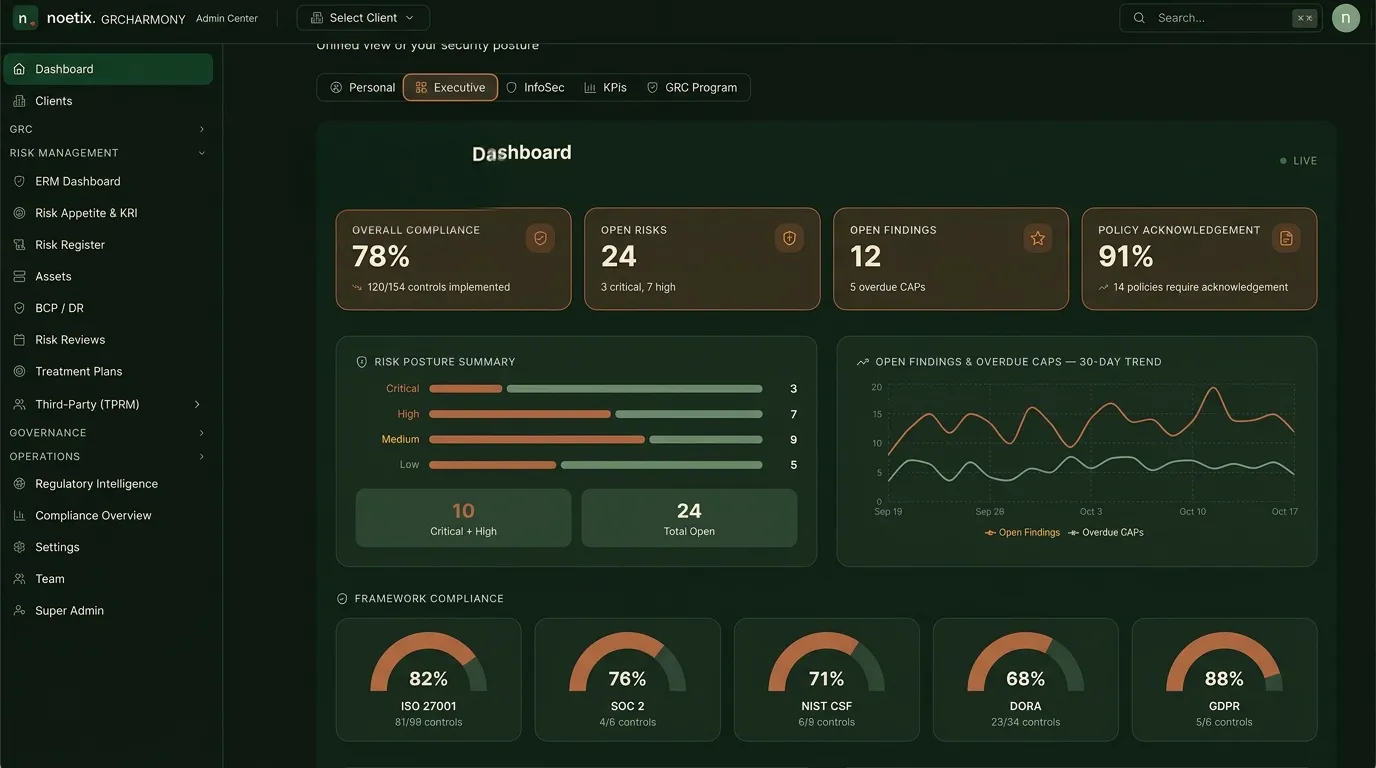The width and height of the screenshot is (1376, 768).
Task: Click the 24 Total Open tile
Action: (689, 518)
